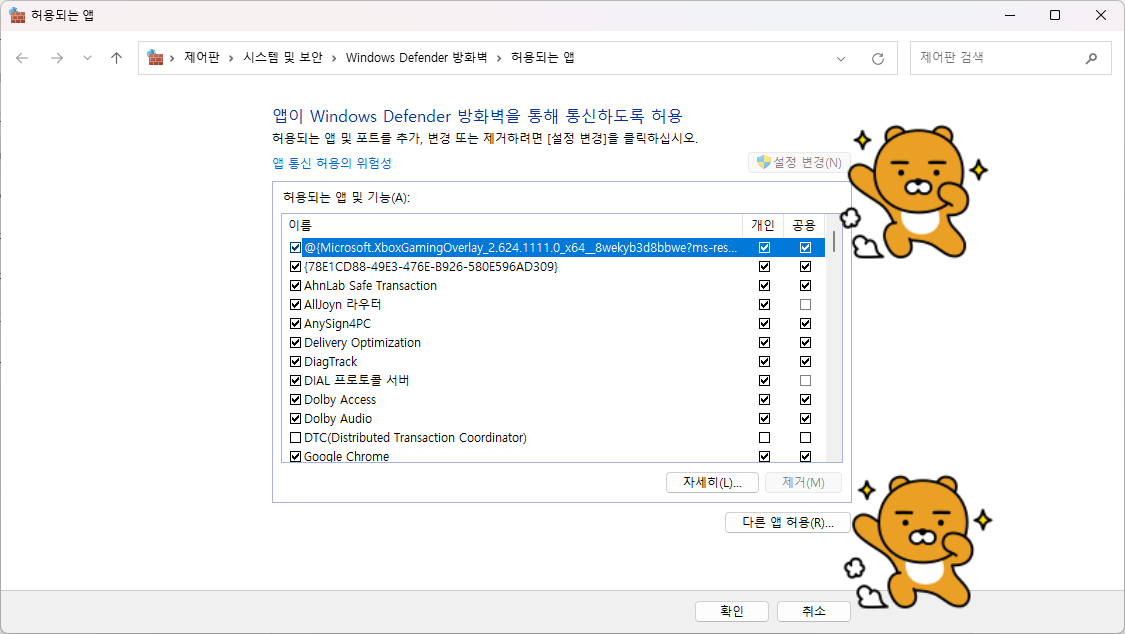This screenshot has width=1125, height=634.
Task: Minimize the 허용되는 앱 window
Action: point(1009,15)
